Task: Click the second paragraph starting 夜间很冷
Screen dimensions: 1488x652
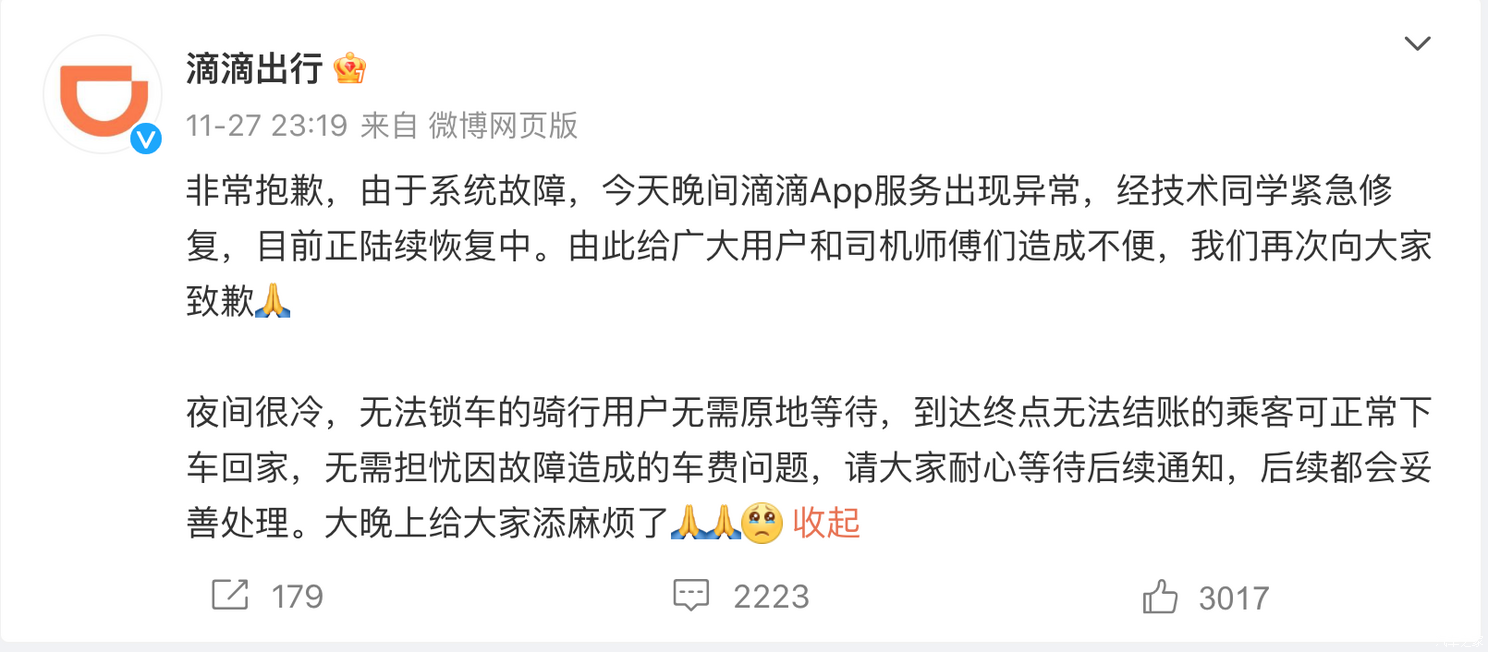Action: click(x=809, y=467)
